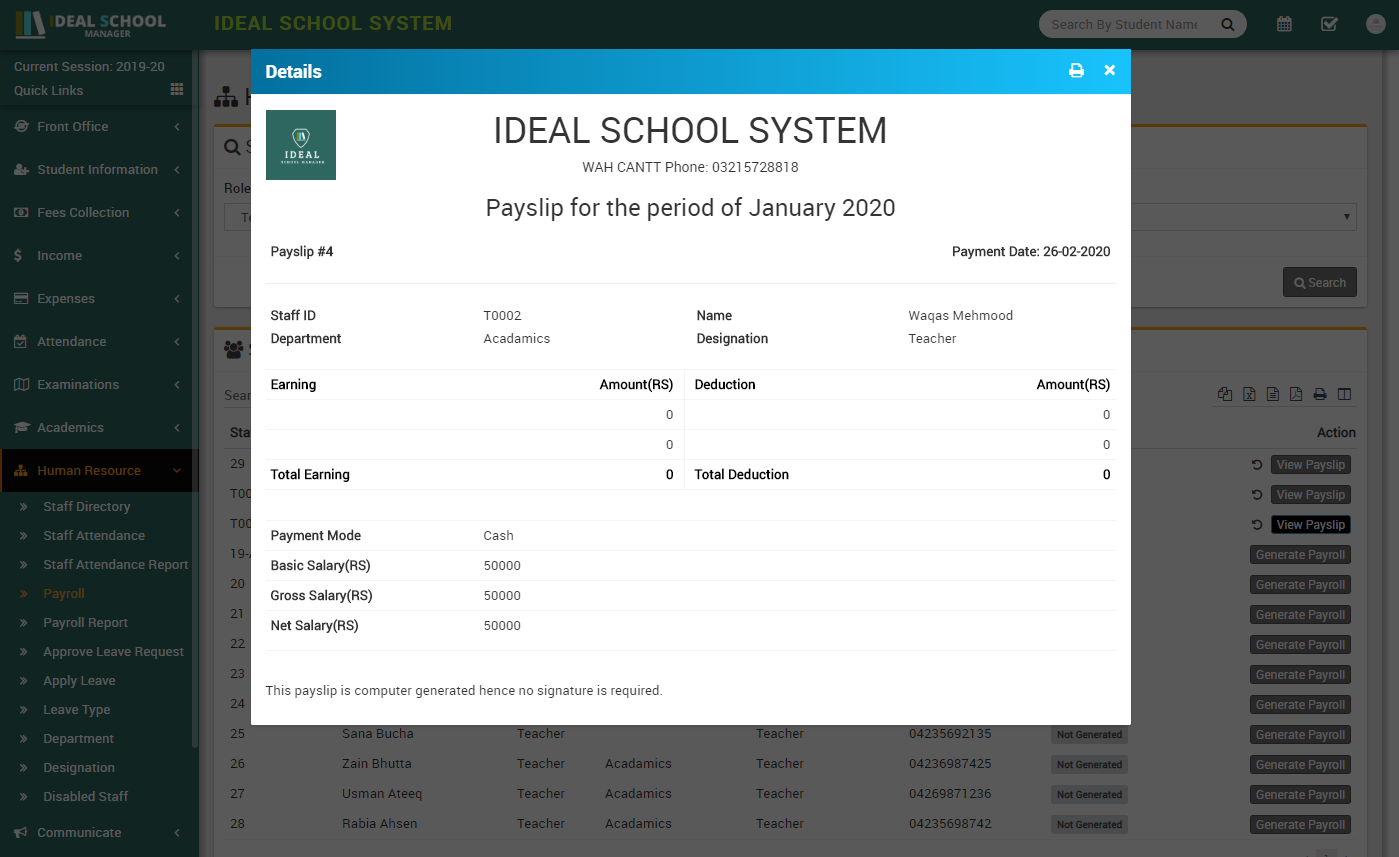Close the Details payslip dialog
The image size is (1399, 857).
(1109, 71)
